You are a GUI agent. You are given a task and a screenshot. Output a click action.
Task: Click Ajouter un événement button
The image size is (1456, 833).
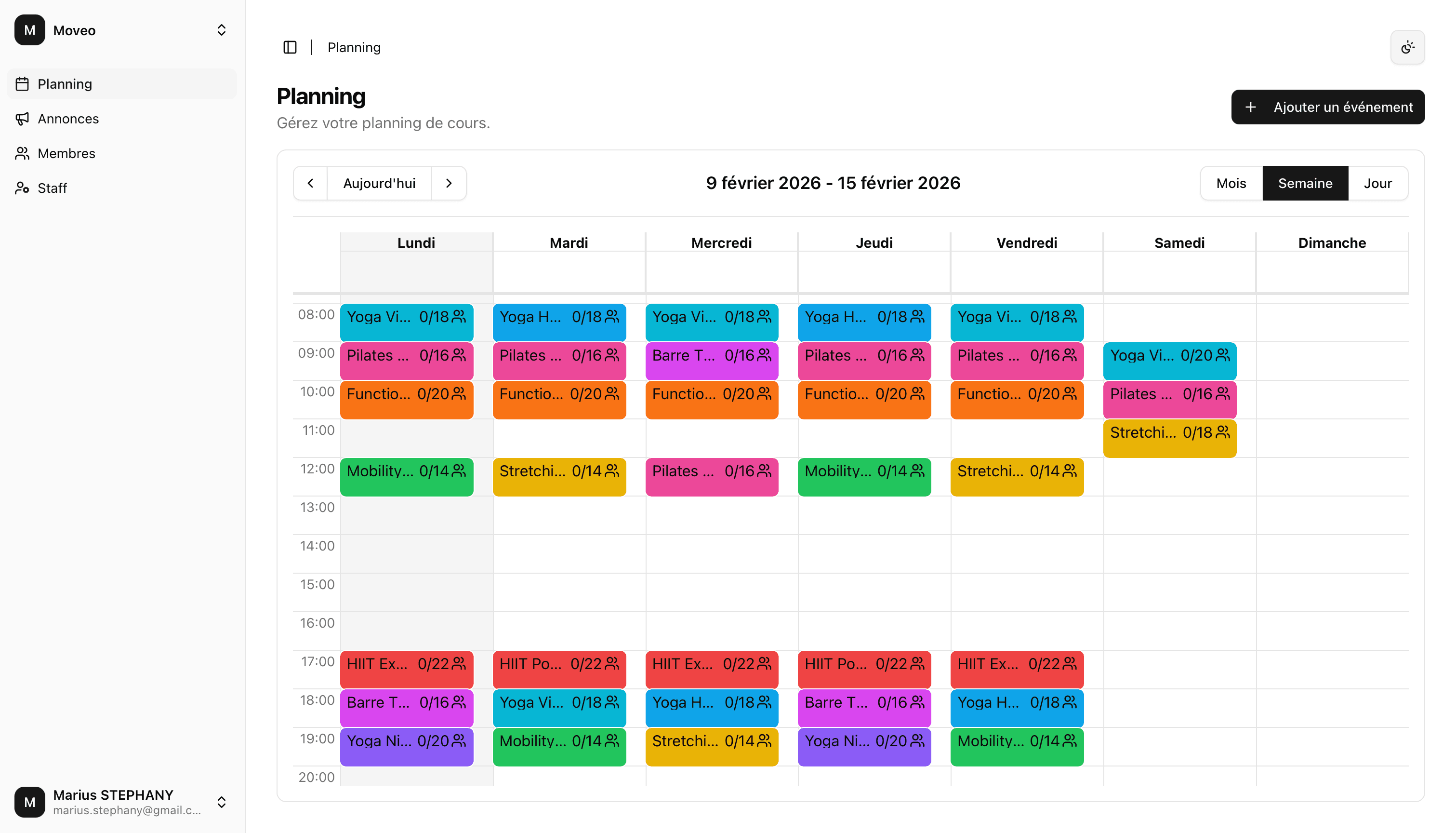(1327, 107)
